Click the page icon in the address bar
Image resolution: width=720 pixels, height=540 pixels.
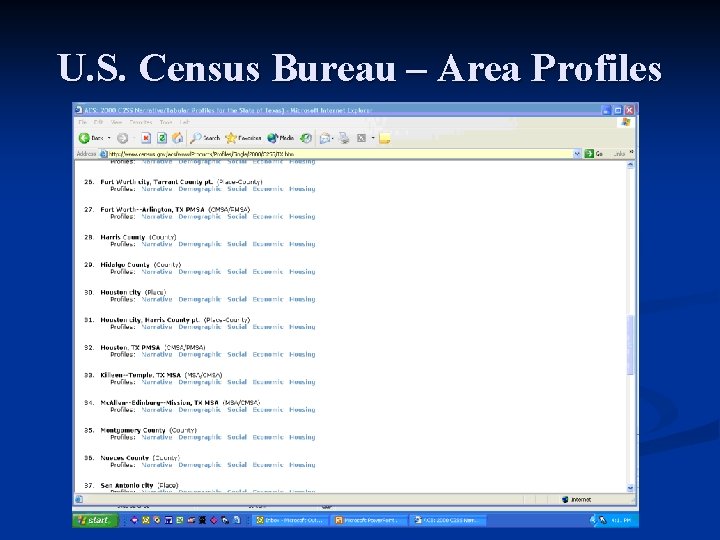pyautogui.click(x=104, y=154)
